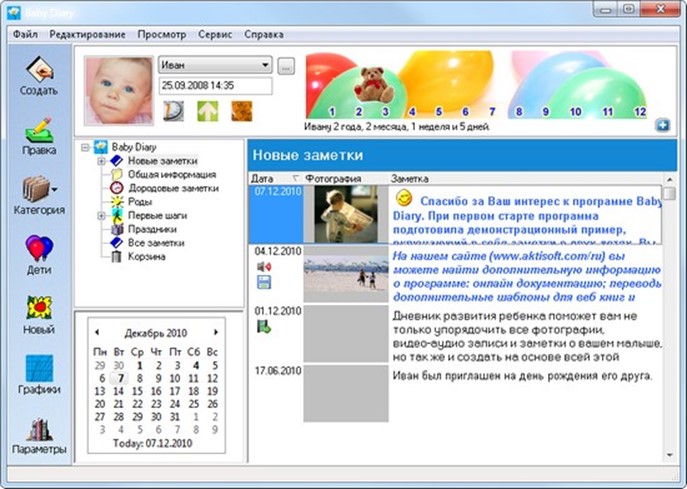Viewport: 687px width, 489px height.
Task: Click the toddler photo thumbnail in first note
Action: click(x=344, y=214)
